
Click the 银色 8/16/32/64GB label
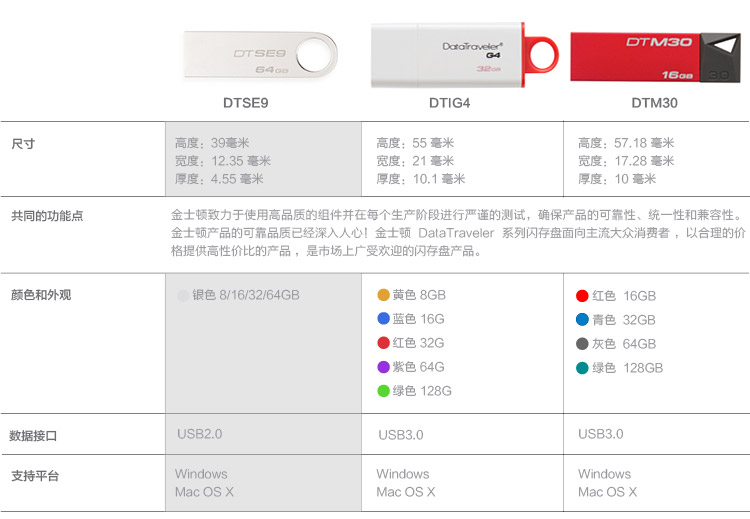(246, 295)
